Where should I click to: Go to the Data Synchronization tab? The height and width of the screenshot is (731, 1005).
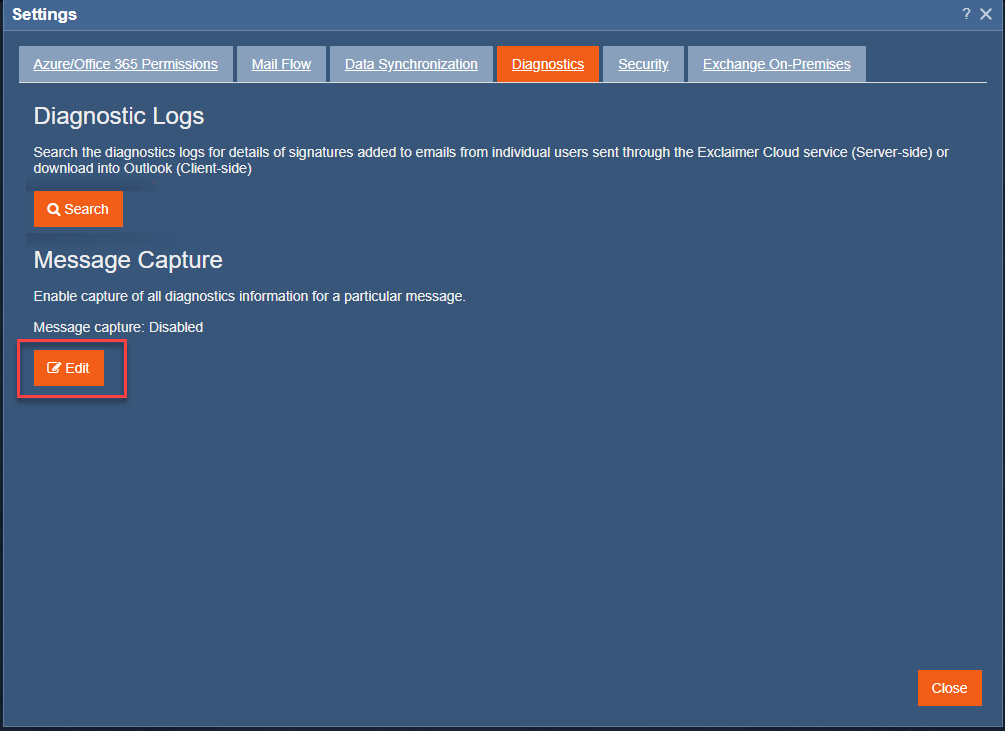pos(411,64)
